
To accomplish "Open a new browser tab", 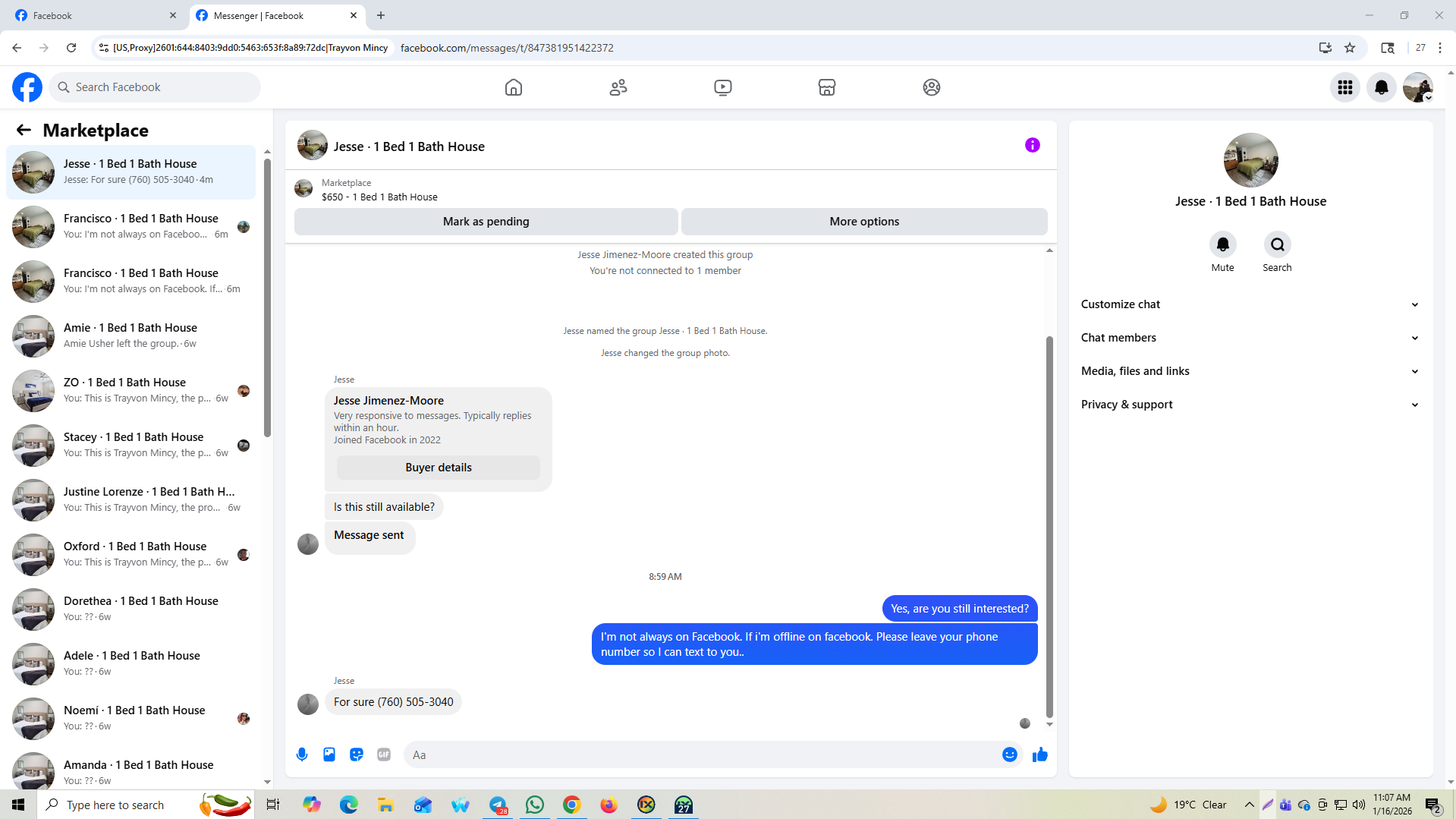I will [x=381, y=15].
